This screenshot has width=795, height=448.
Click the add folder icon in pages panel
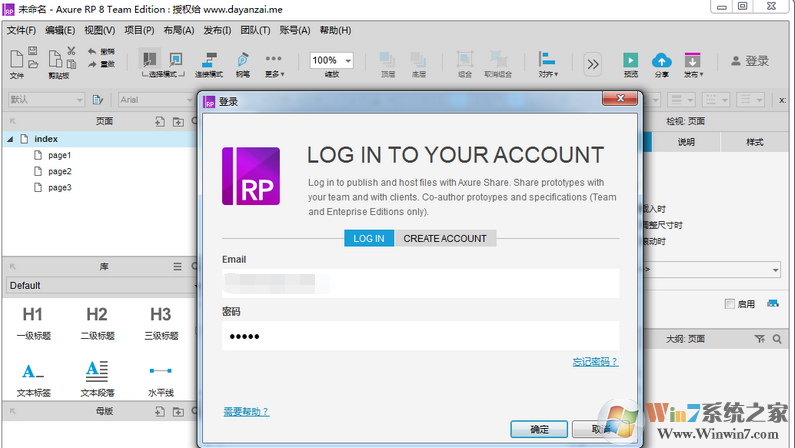[178, 122]
